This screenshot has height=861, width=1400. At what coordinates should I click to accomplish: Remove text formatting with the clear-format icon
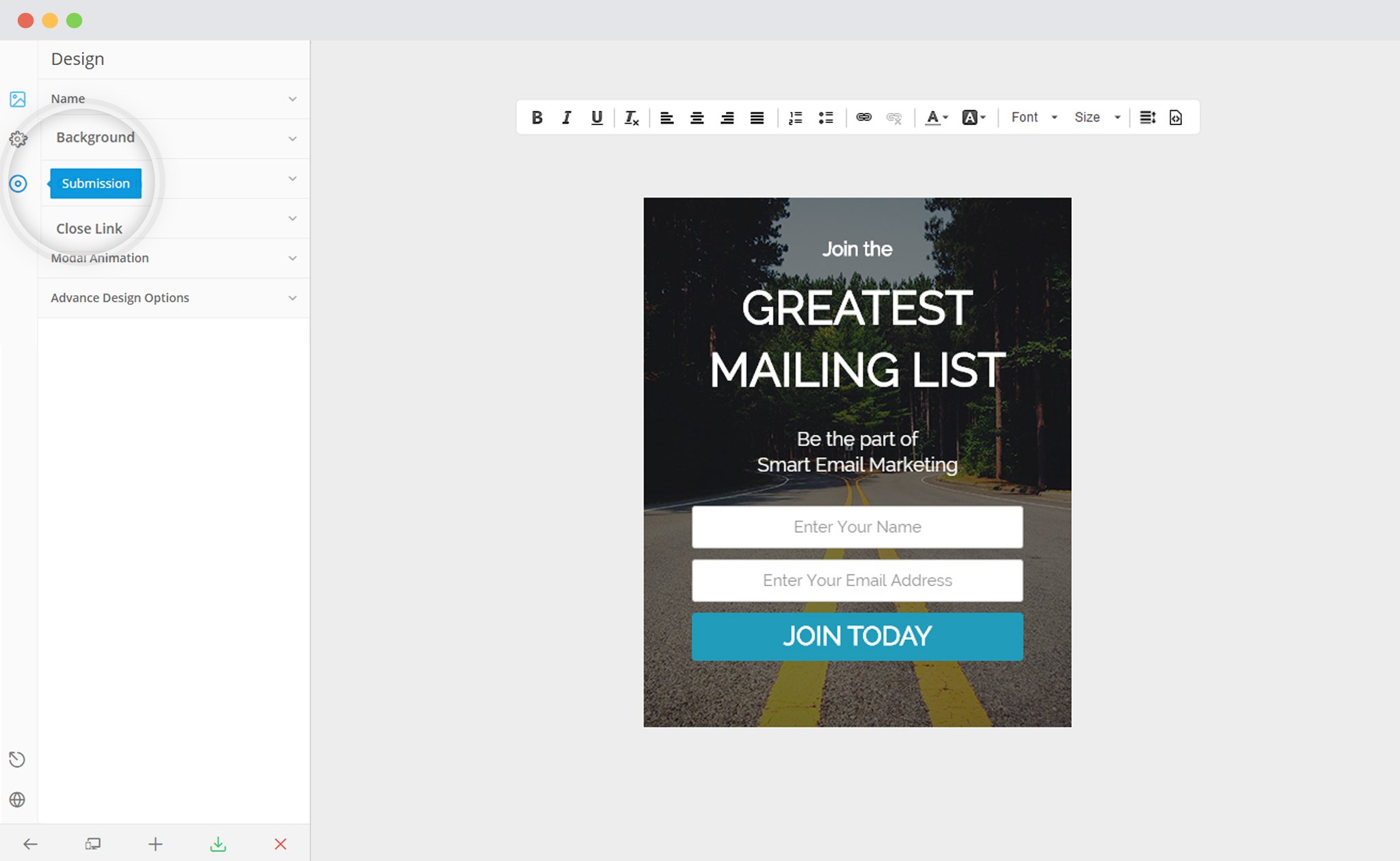(x=632, y=118)
